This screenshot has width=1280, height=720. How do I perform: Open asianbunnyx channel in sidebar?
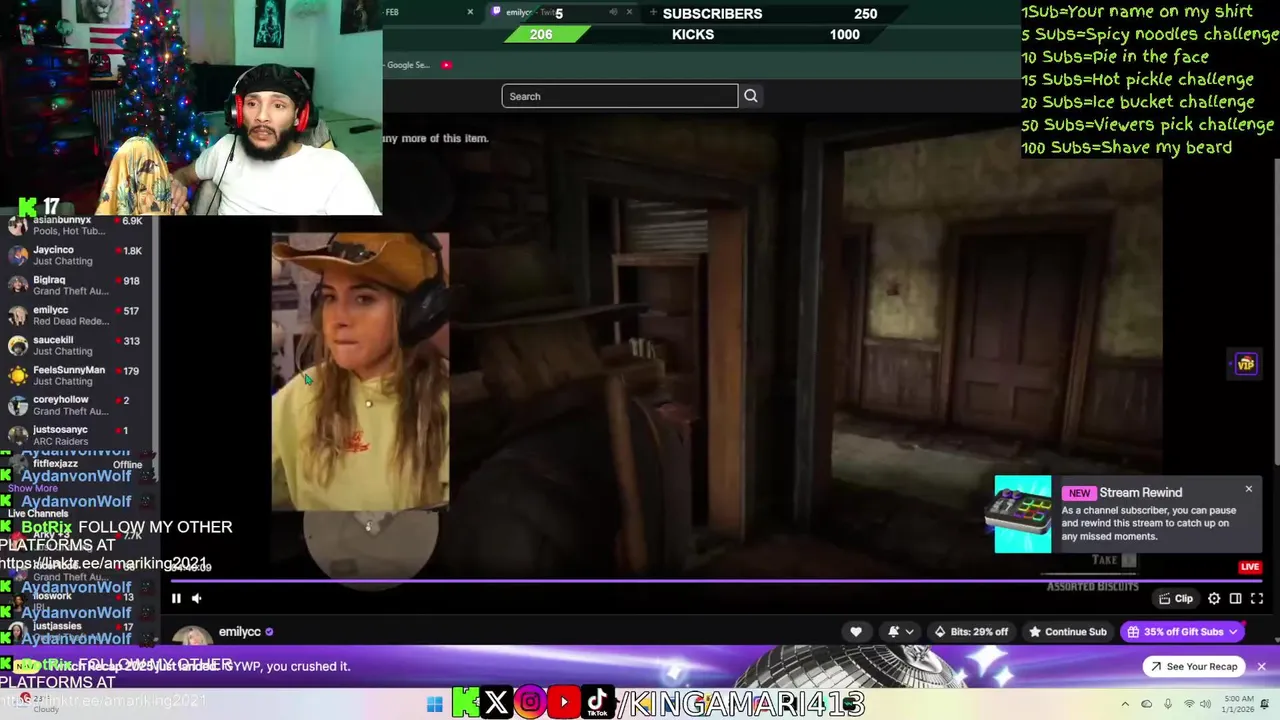click(x=77, y=225)
